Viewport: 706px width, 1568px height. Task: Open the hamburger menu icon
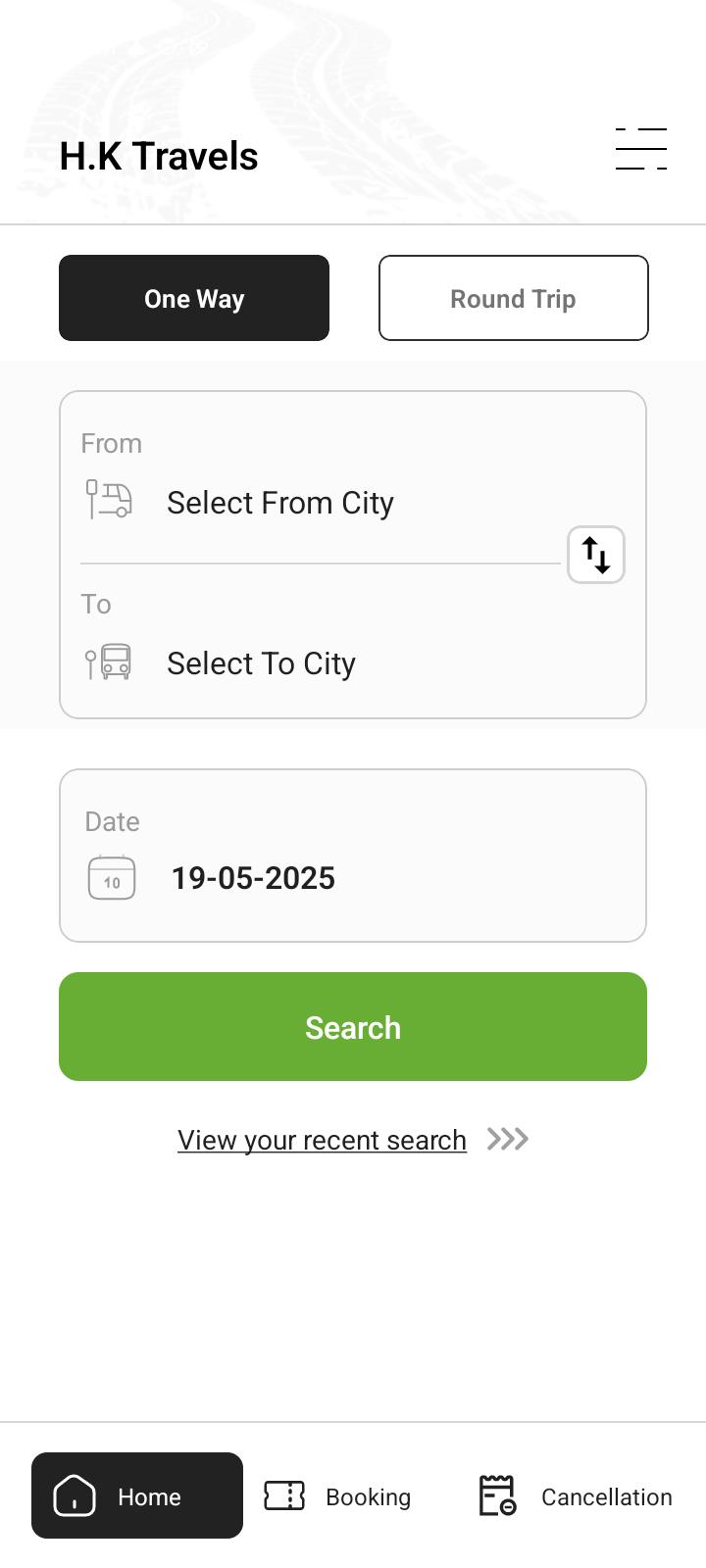[641, 149]
